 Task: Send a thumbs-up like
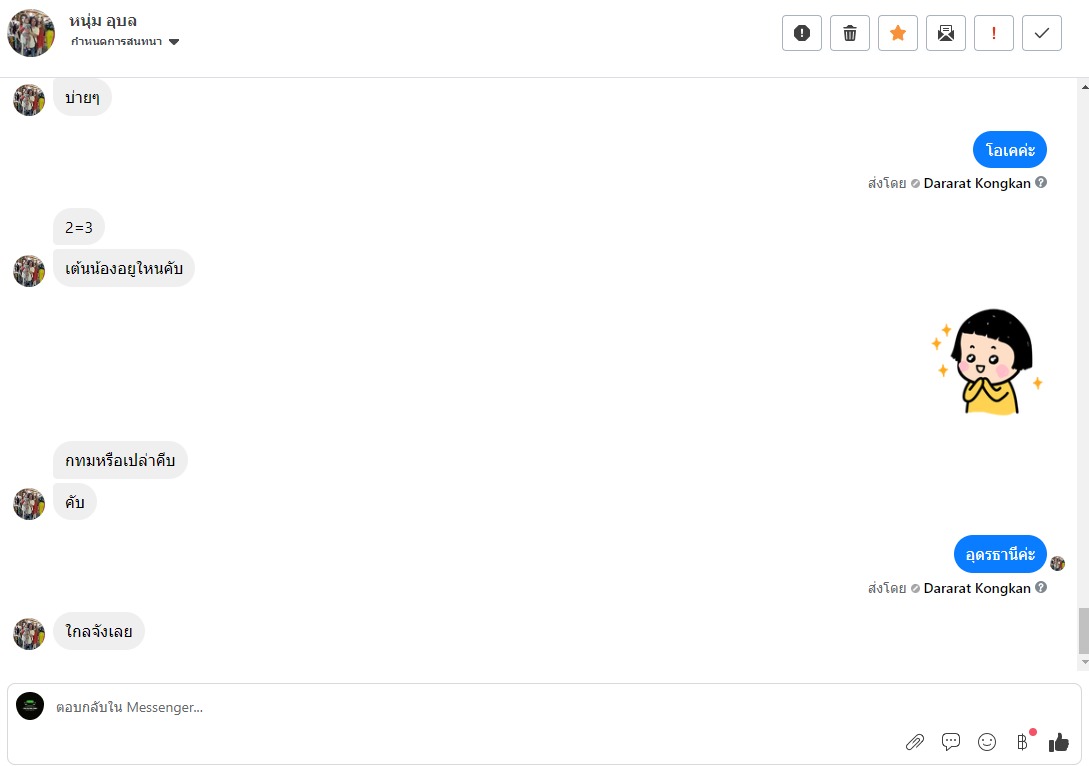pos(1059,742)
